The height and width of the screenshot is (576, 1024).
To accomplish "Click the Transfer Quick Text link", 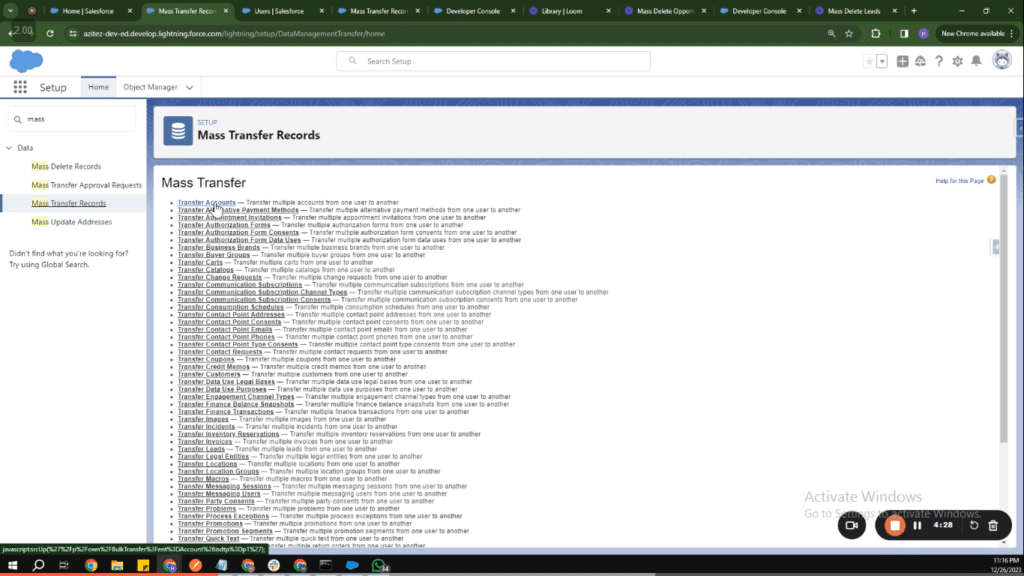I will click(x=208, y=539).
